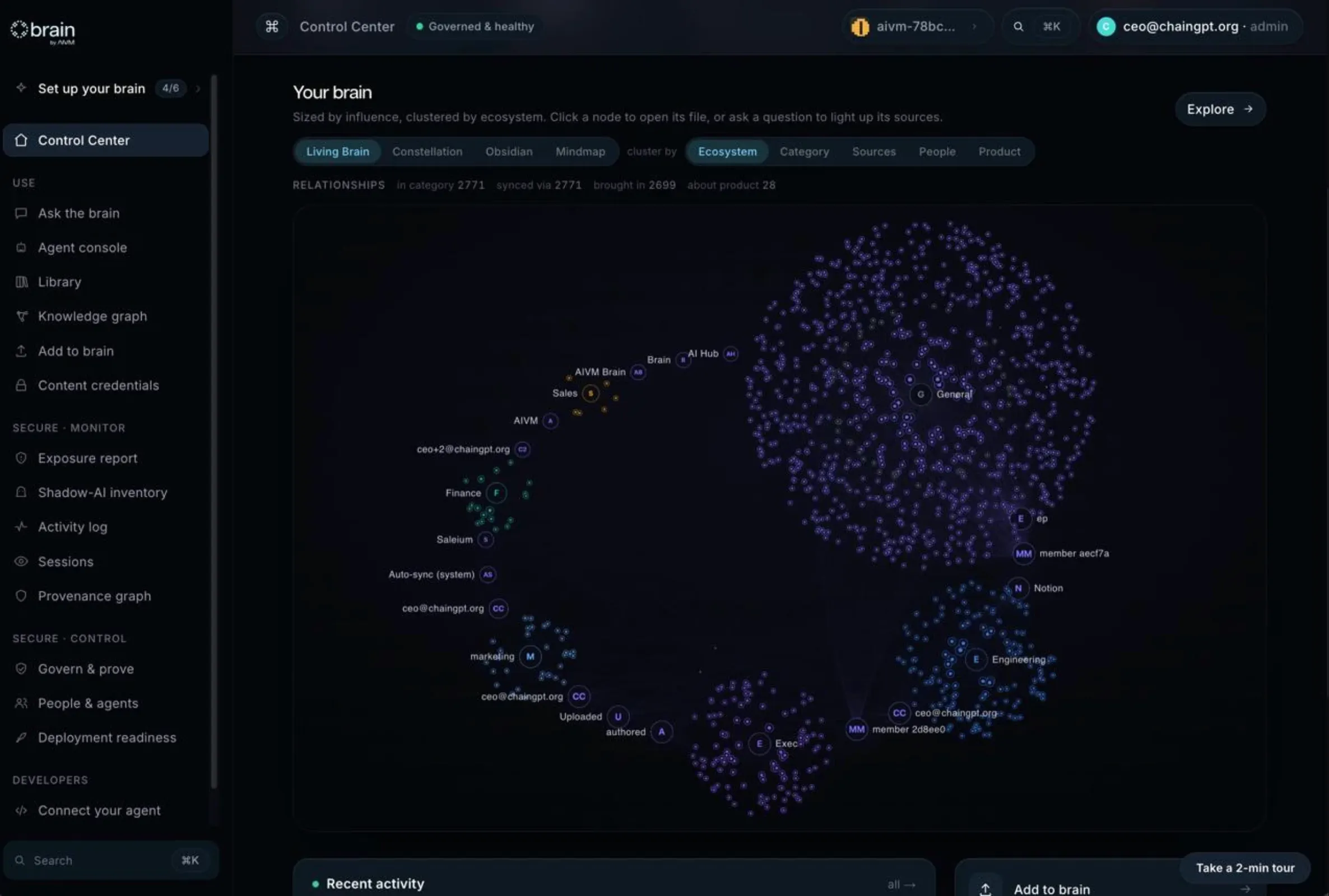Select the Notion node in graph

tap(1018, 588)
